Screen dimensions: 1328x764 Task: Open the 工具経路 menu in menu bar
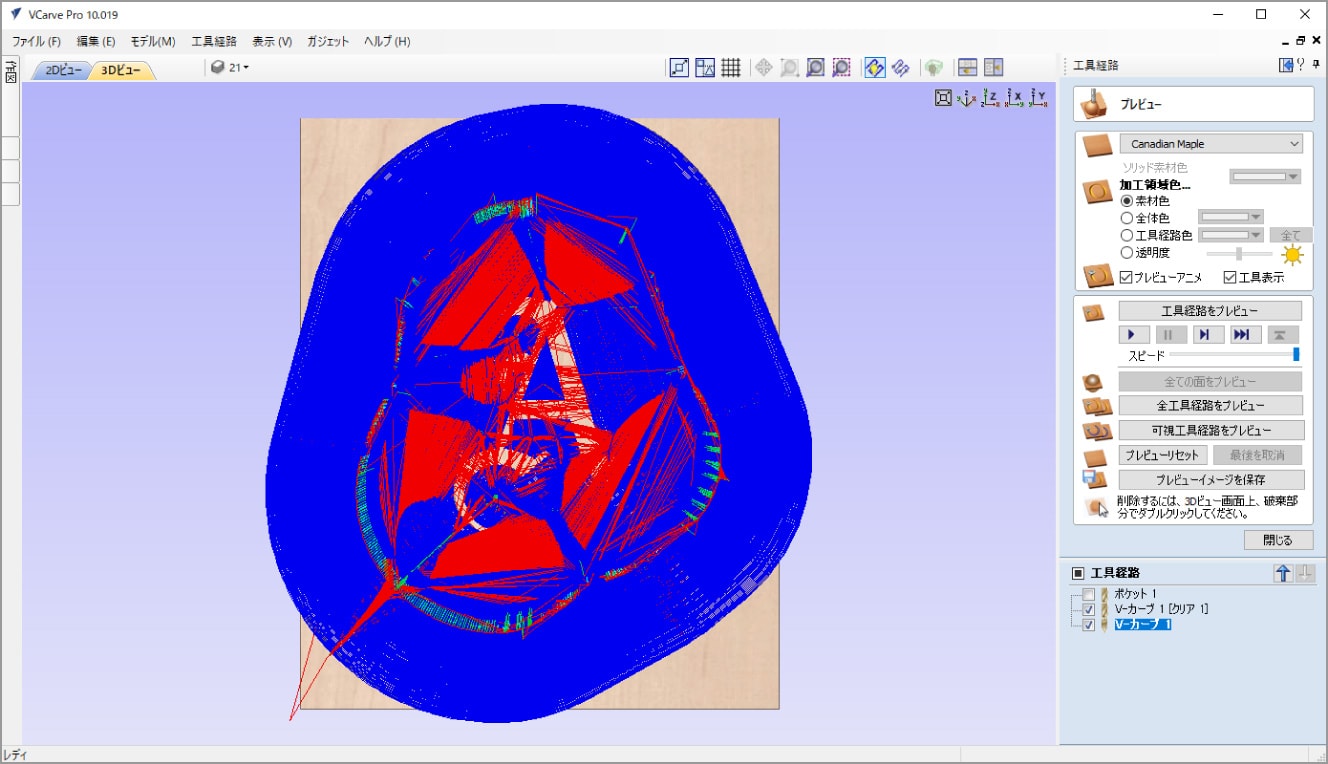pyautogui.click(x=213, y=41)
